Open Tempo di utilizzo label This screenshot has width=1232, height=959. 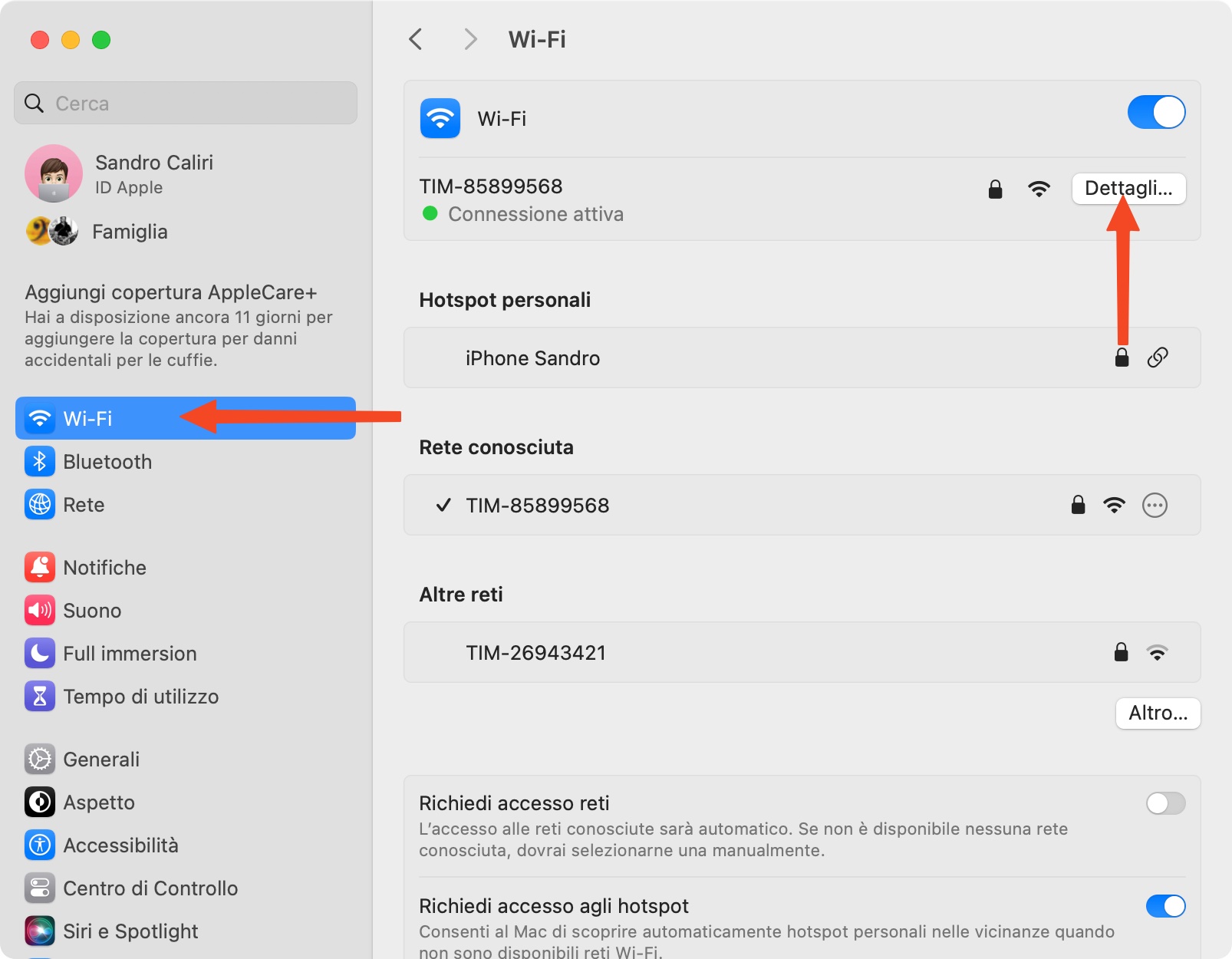tap(140, 697)
